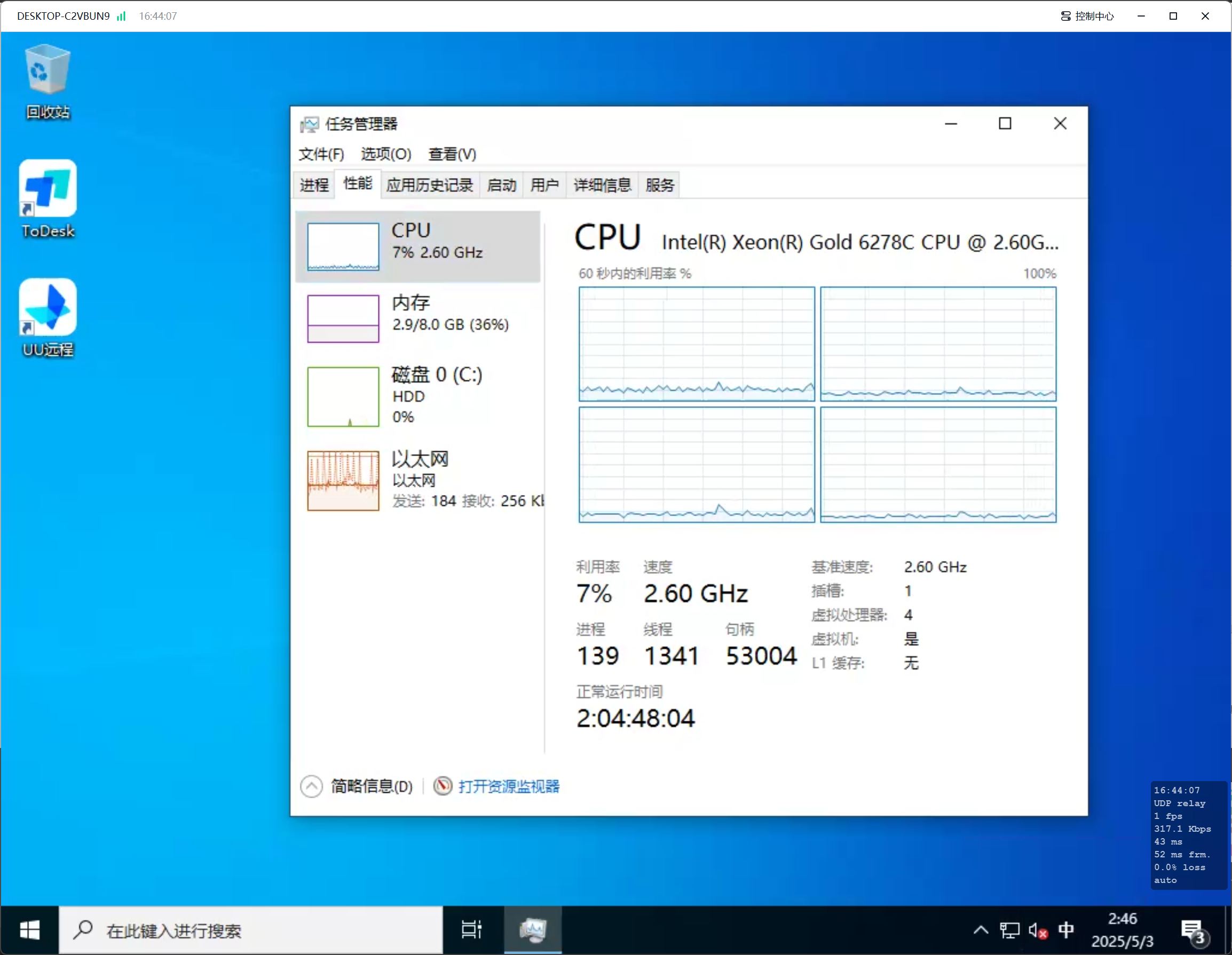Open the ToDesk desktop shortcut
The image size is (1232, 955).
pos(48,189)
